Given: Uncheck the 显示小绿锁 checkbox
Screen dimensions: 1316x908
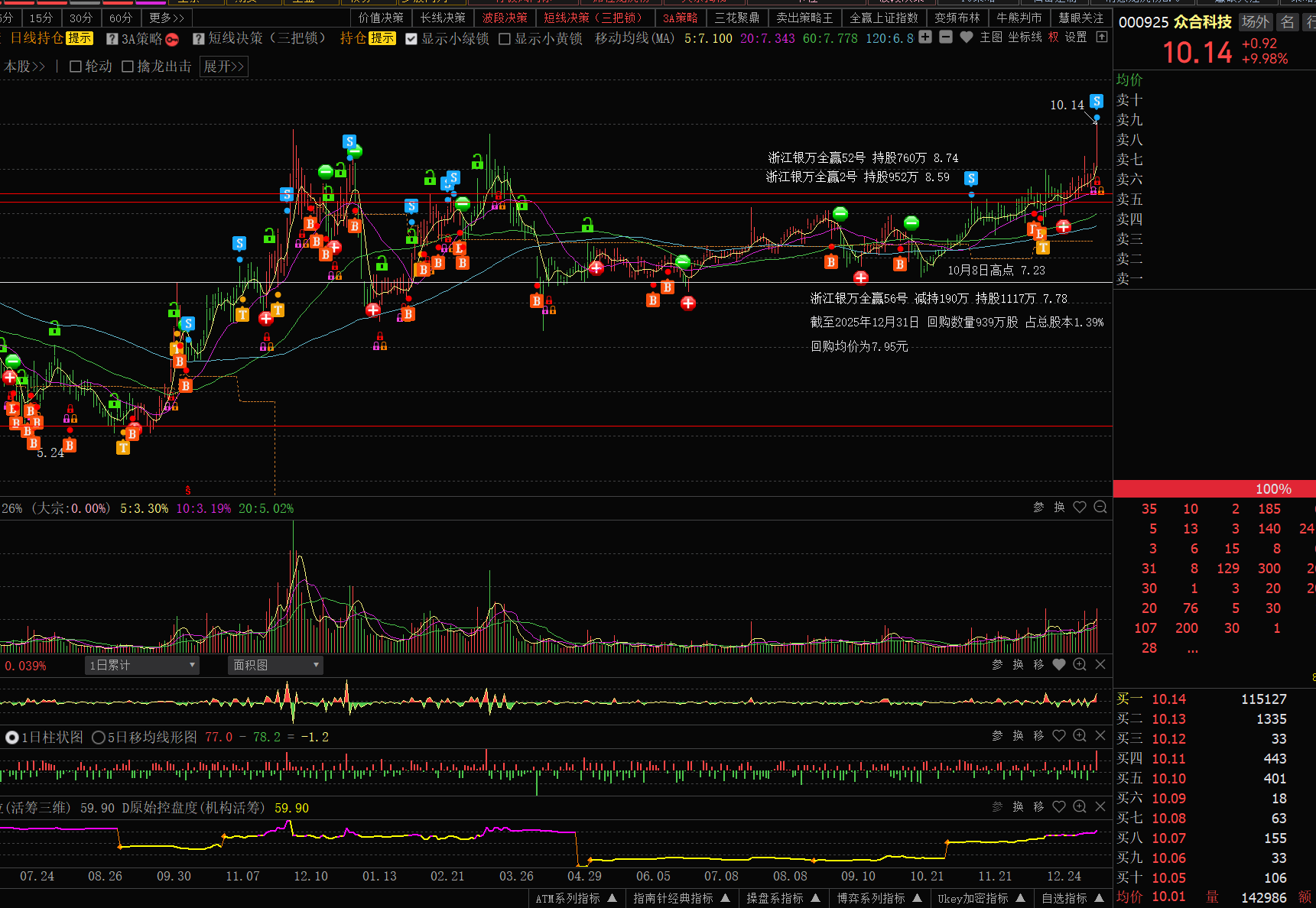Looking at the screenshot, I should (411, 39).
